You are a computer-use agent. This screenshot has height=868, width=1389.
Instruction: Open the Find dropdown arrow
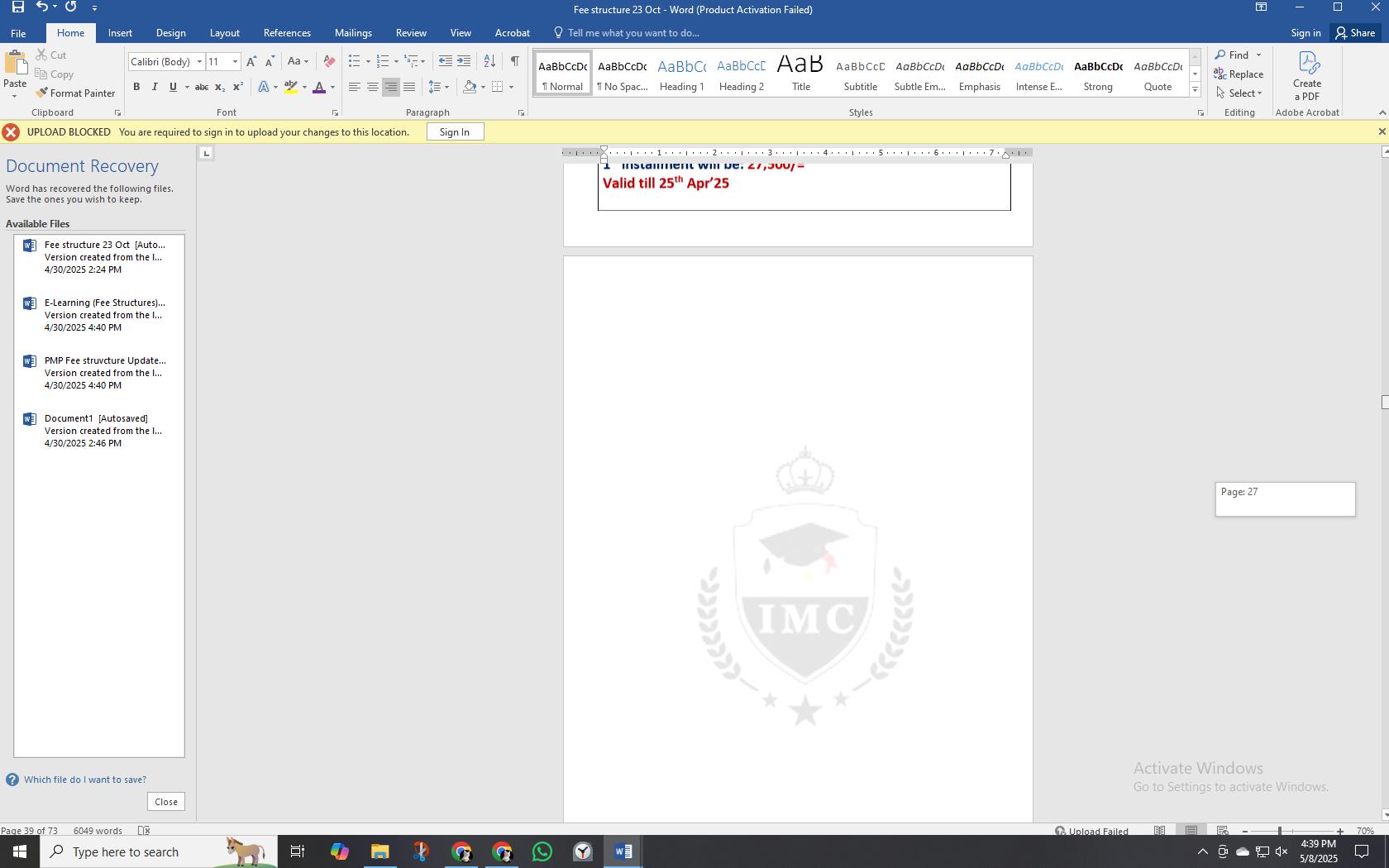click(x=1259, y=55)
